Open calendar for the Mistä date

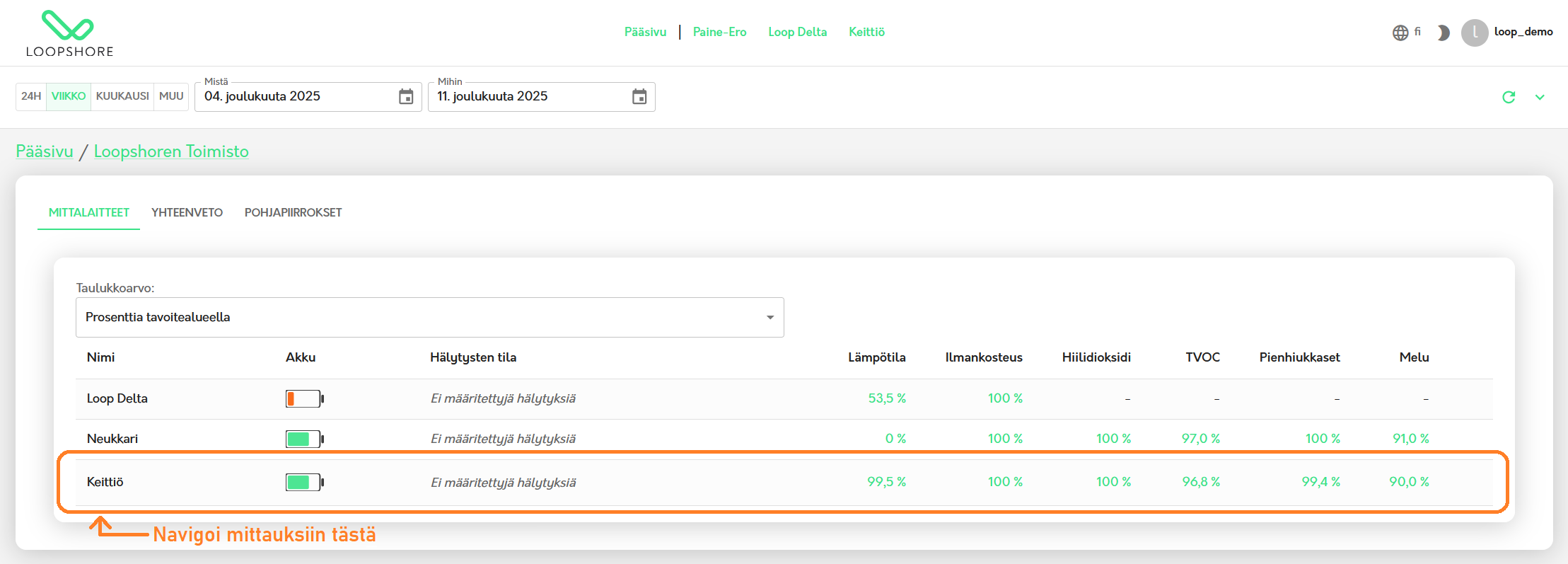coord(406,97)
